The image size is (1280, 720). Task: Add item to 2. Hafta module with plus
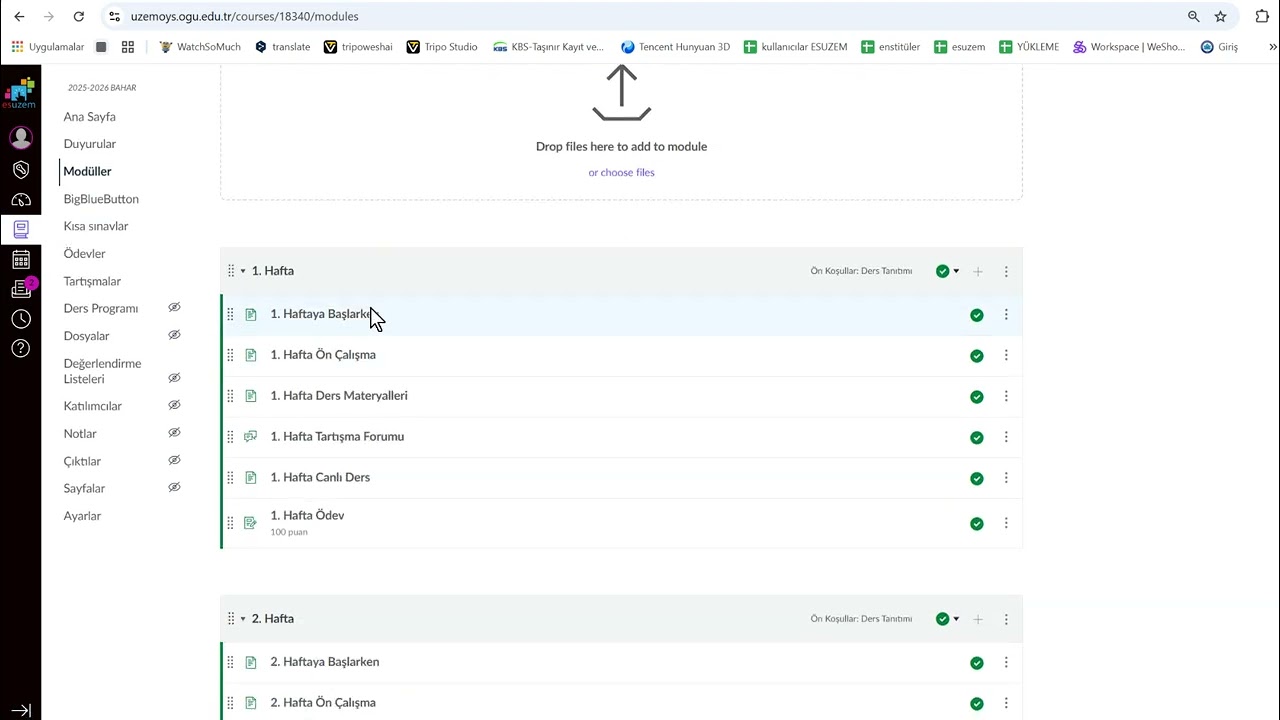(978, 619)
